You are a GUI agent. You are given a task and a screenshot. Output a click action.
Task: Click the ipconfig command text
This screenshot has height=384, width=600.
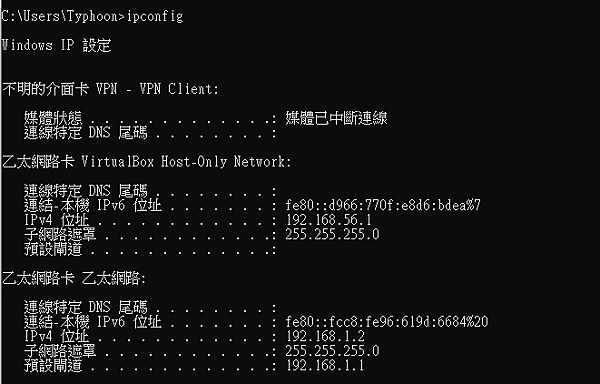(x=155, y=17)
